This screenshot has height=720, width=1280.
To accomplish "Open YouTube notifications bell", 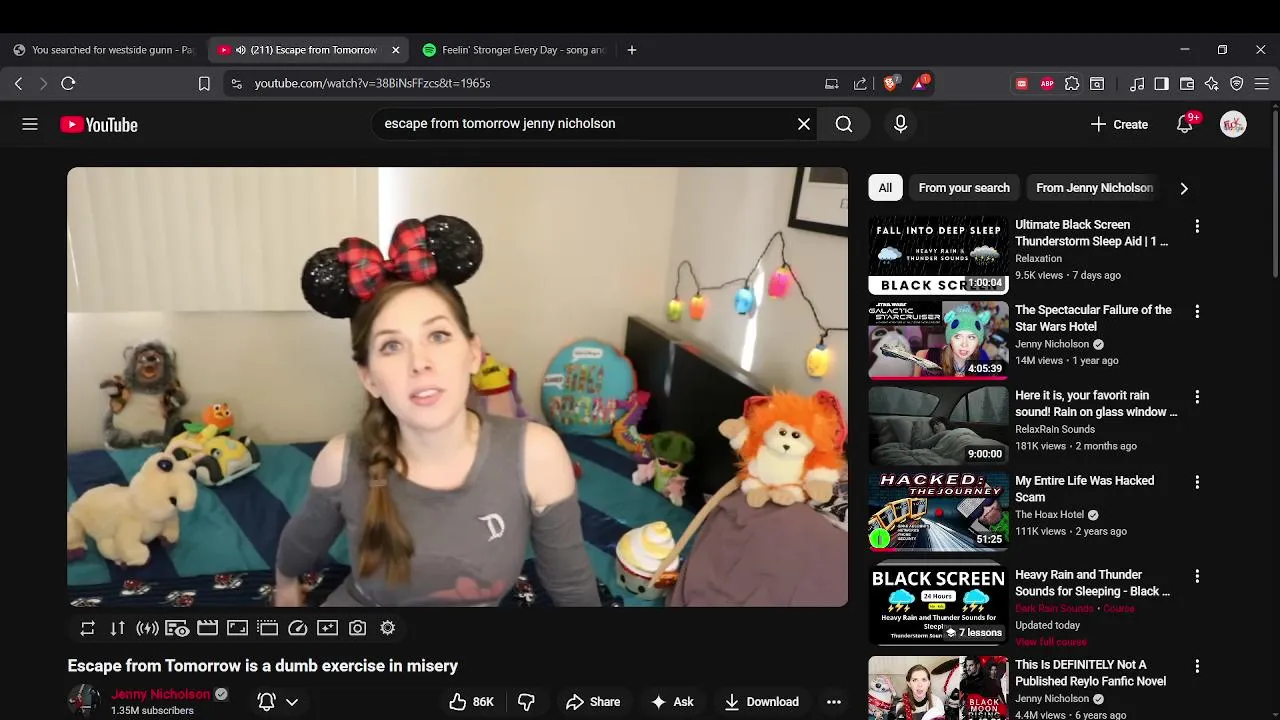I will [x=1185, y=124].
